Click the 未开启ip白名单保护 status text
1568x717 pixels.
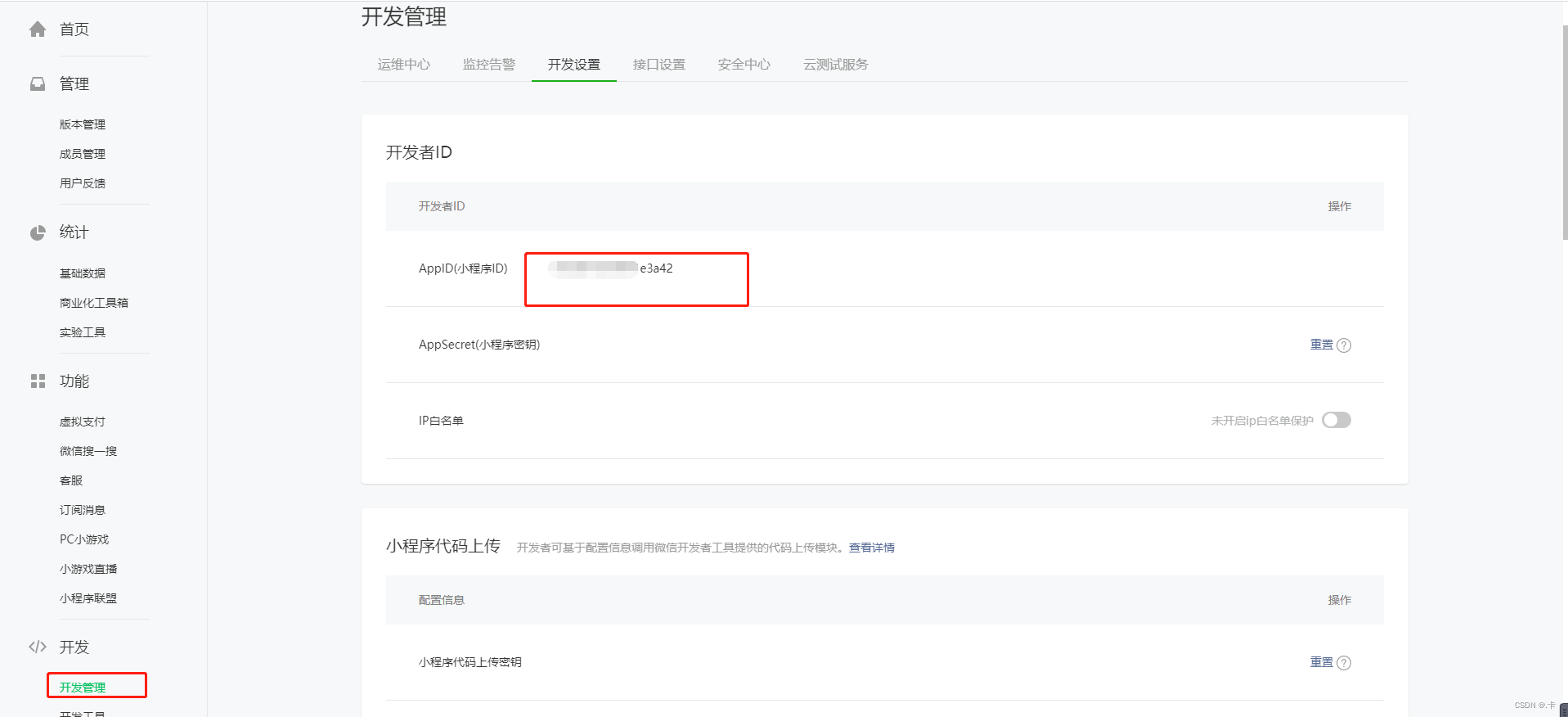tap(1262, 421)
